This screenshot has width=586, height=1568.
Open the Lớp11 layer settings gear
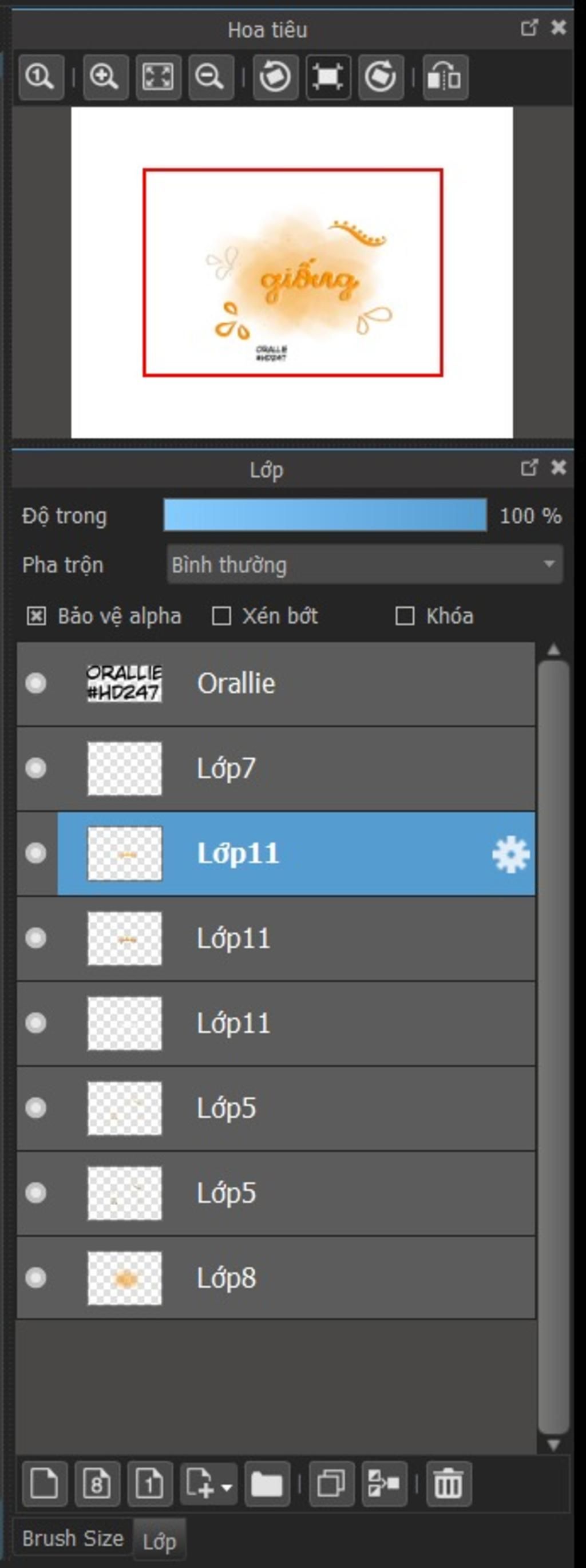click(x=510, y=854)
